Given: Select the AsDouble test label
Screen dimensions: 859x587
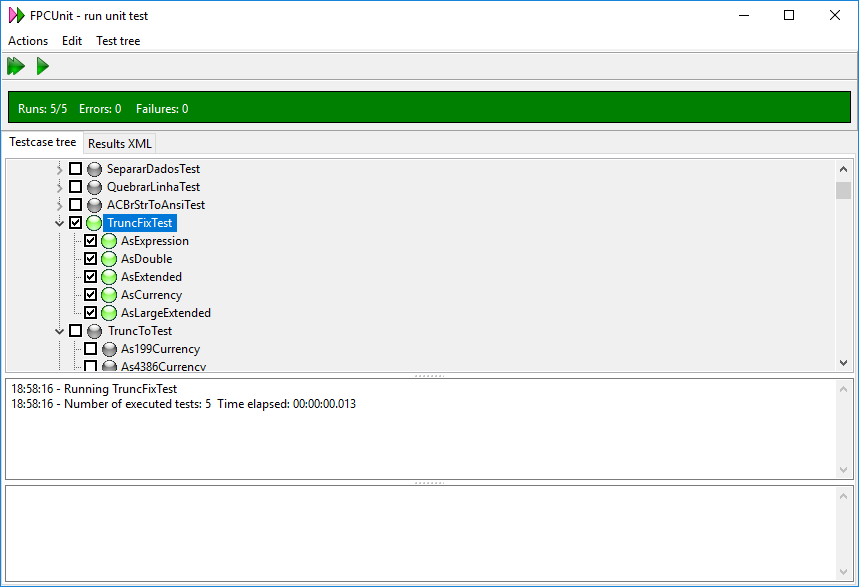Looking at the screenshot, I should [x=147, y=259].
